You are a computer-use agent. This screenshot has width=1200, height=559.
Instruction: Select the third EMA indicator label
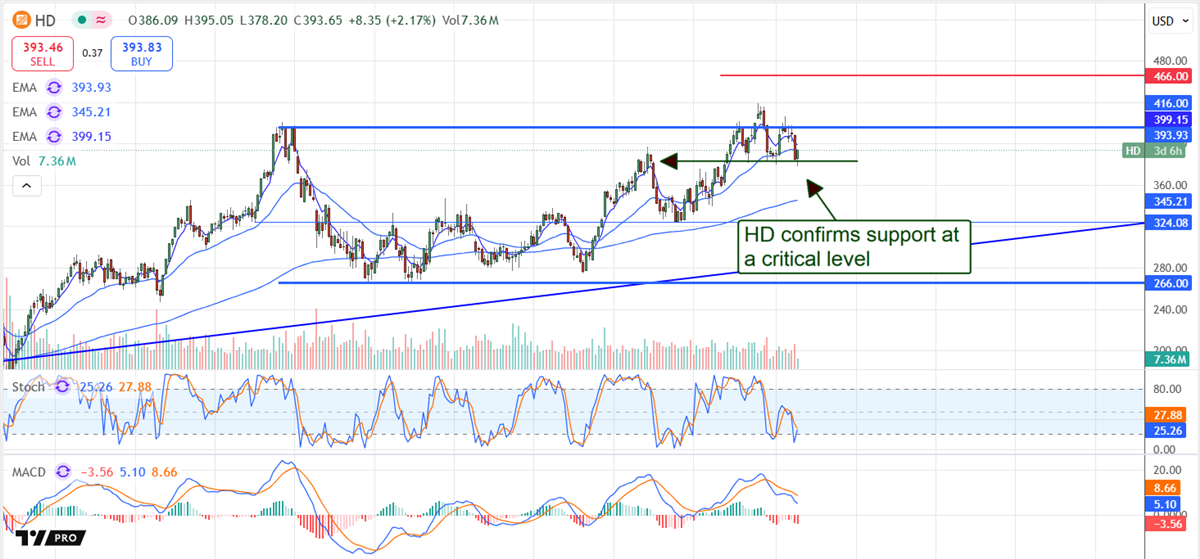point(24,136)
